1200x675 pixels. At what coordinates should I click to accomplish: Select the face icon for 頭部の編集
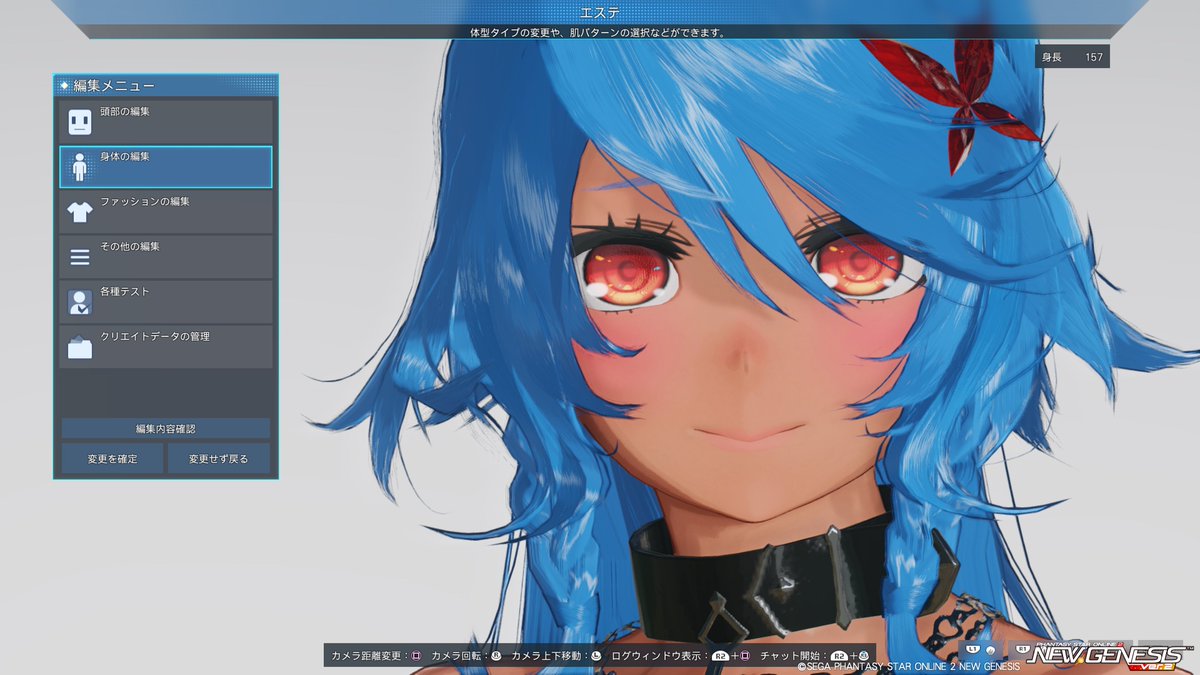tap(80, 122)
